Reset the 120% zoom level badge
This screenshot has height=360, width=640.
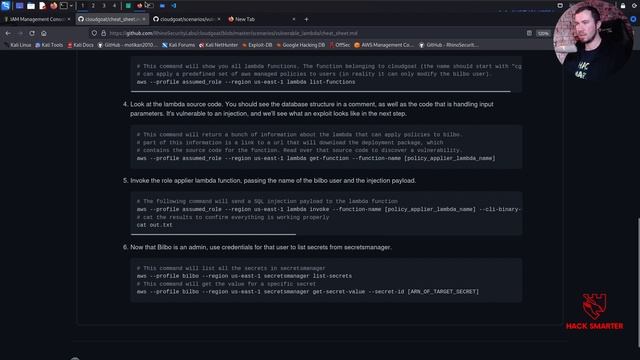543,33
